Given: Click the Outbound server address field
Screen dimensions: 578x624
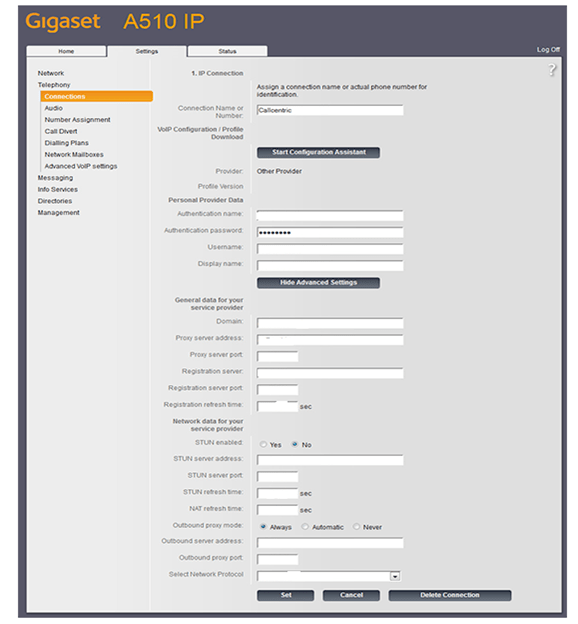Looking at the screenshot, I should click(330, 543).
